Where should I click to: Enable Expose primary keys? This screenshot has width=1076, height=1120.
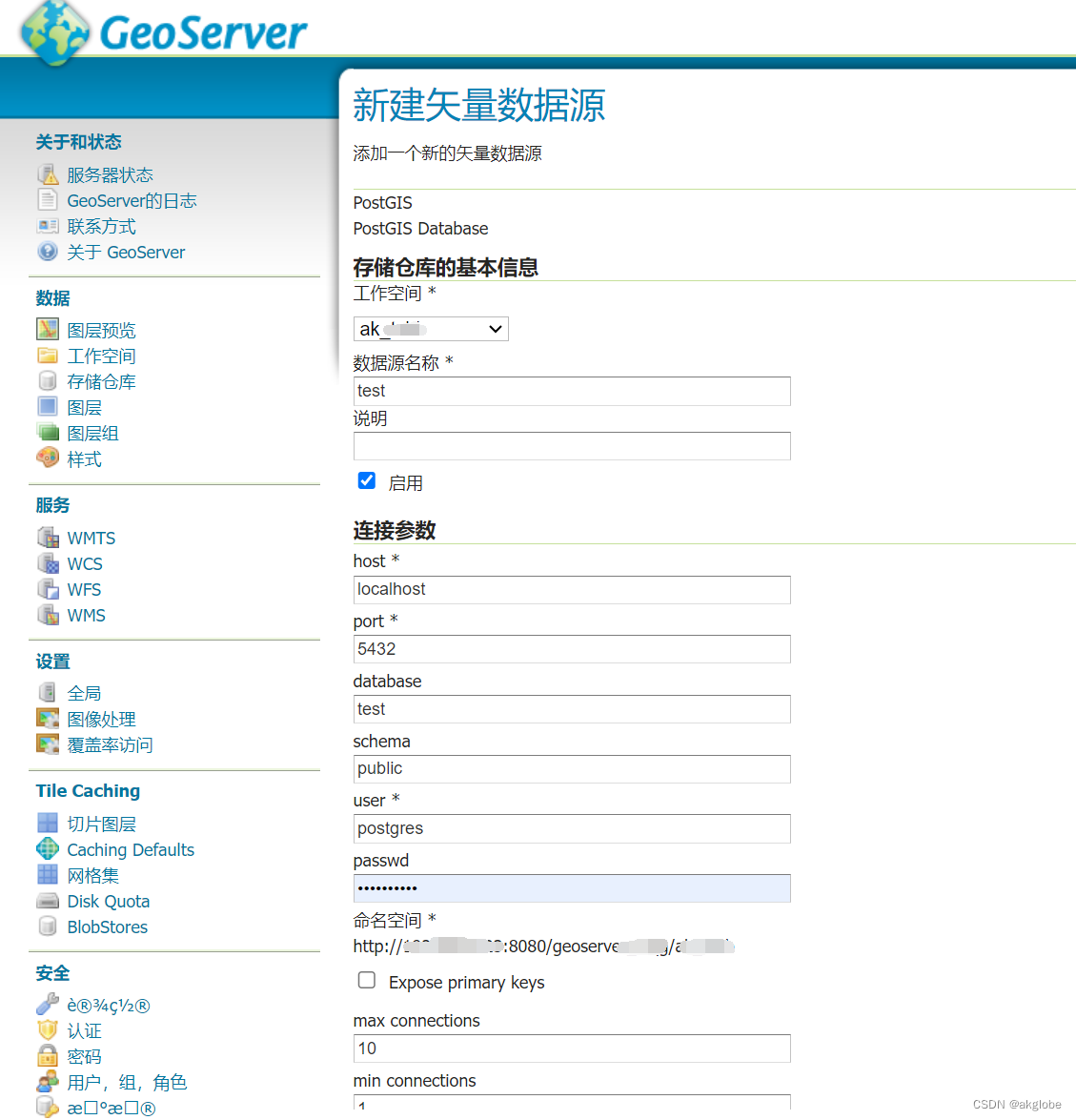366,979
